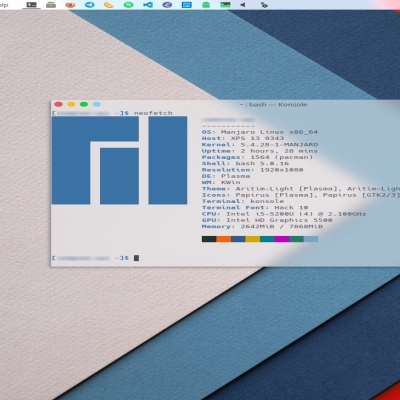Click the 'Icons: Papirus' line

click(301, 195)
